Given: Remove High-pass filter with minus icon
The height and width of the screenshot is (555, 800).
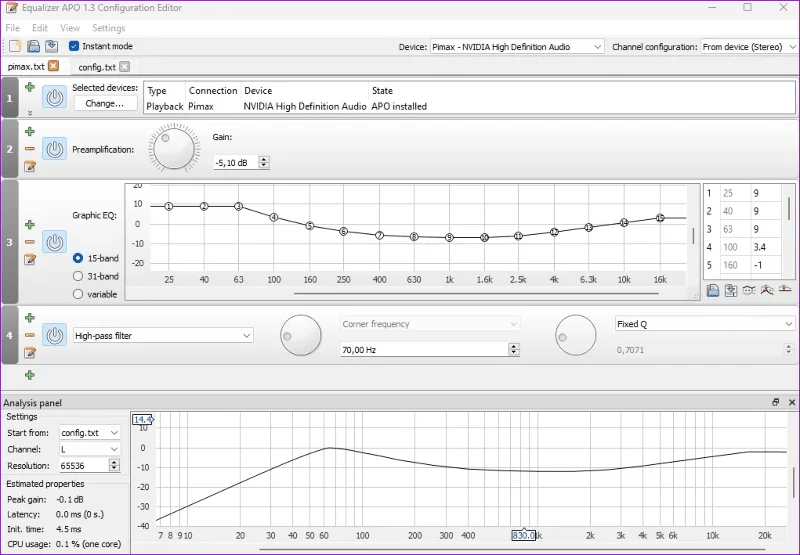Looking at the screenshot, I should click(x=30, y=335).
